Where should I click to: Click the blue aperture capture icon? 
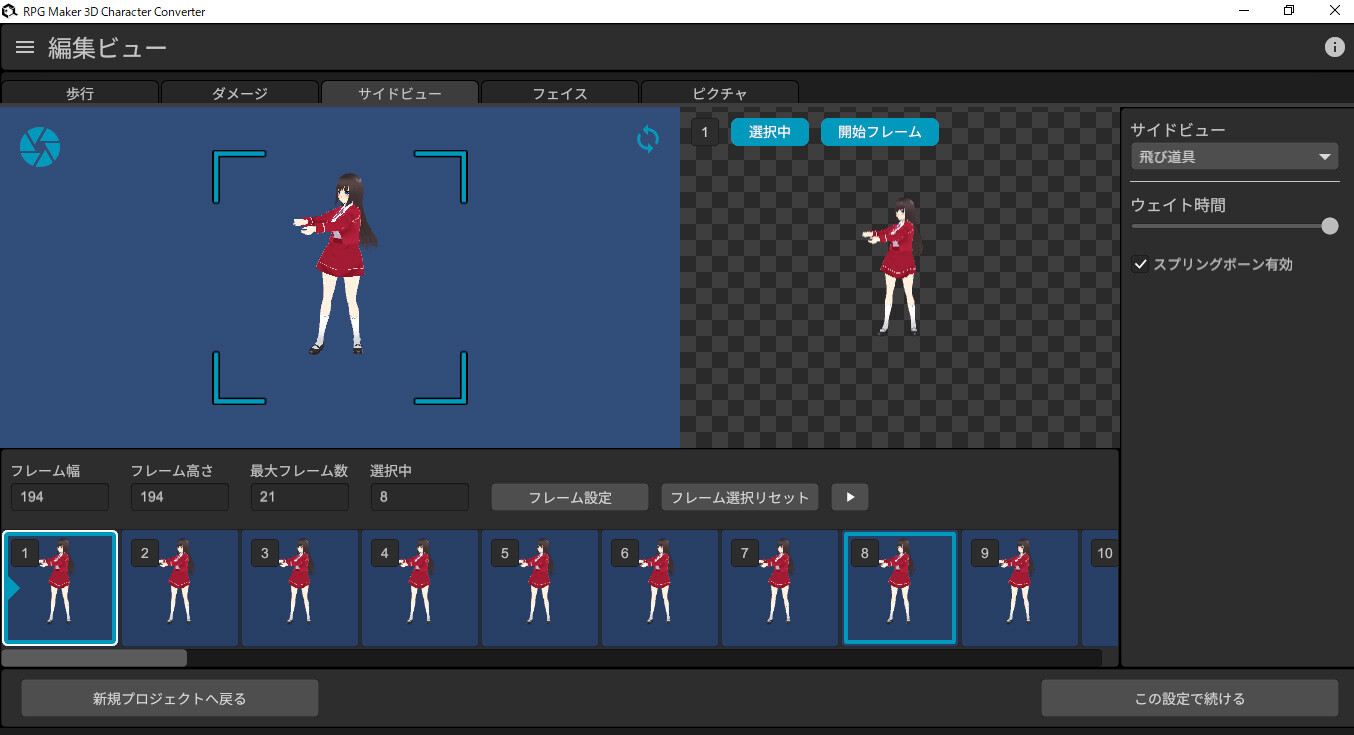pyautogui.click(x=39, y=146)
